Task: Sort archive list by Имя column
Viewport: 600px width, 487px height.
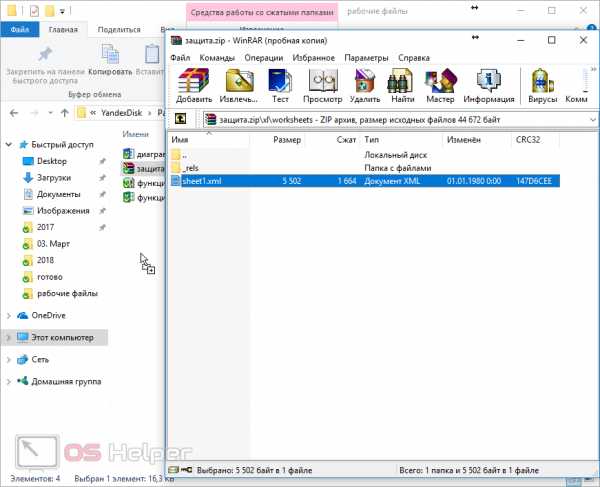Action: click(x=209, y=140)
